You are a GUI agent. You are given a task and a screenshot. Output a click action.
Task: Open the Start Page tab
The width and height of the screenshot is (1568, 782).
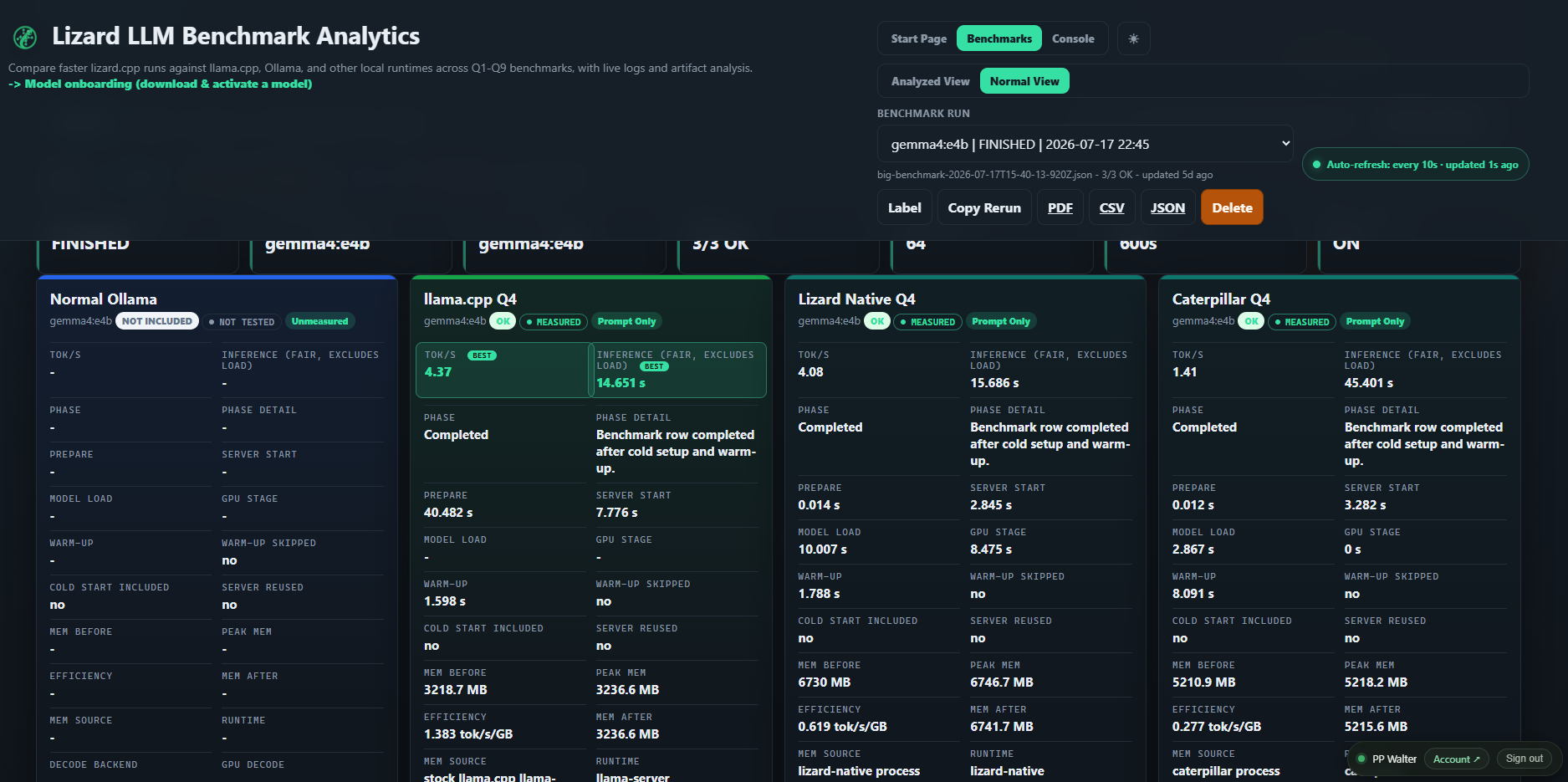[x=918, y=38]
